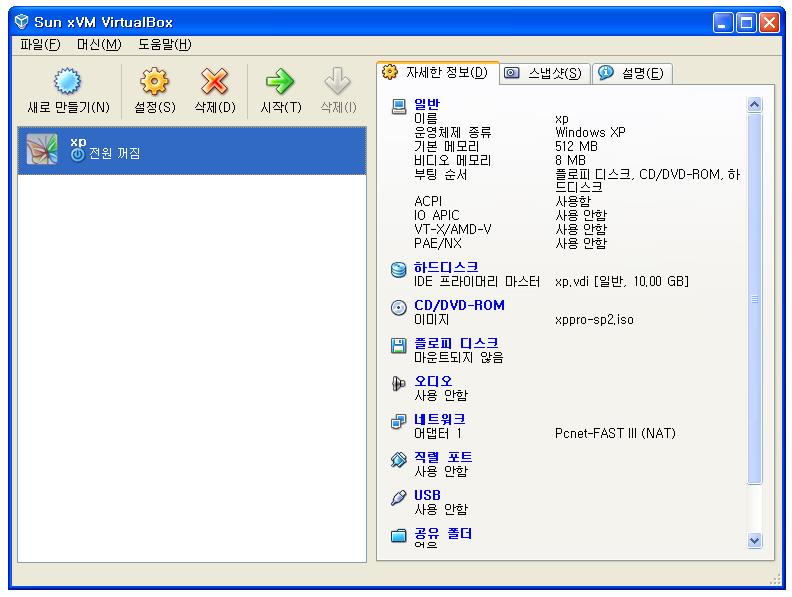The width and height of the screenshot is (792, 597).
Task: Click the Windows XP OS type value
Action: pyautogui.click(x=590, y=132)
